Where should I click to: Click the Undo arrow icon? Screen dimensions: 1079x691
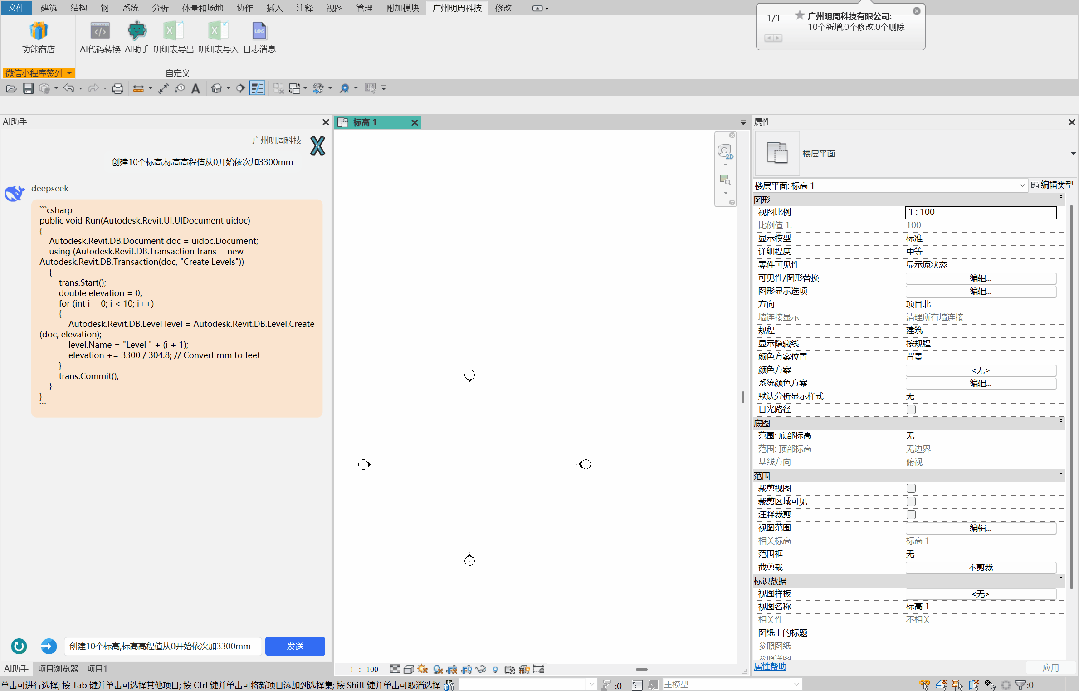tap(69, 88)
